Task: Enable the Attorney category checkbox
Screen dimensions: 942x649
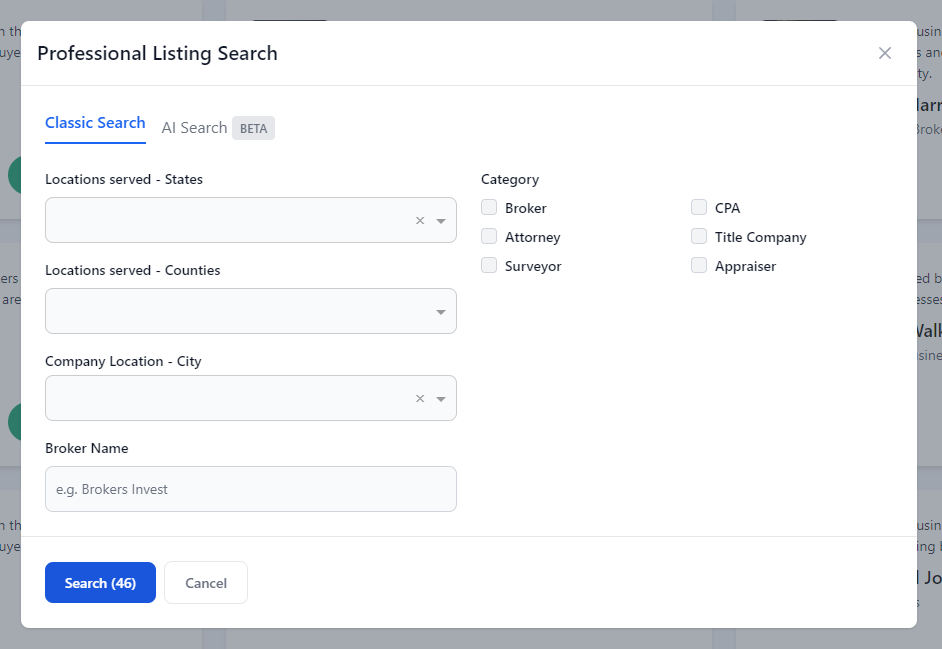Action: pos(489,237)
